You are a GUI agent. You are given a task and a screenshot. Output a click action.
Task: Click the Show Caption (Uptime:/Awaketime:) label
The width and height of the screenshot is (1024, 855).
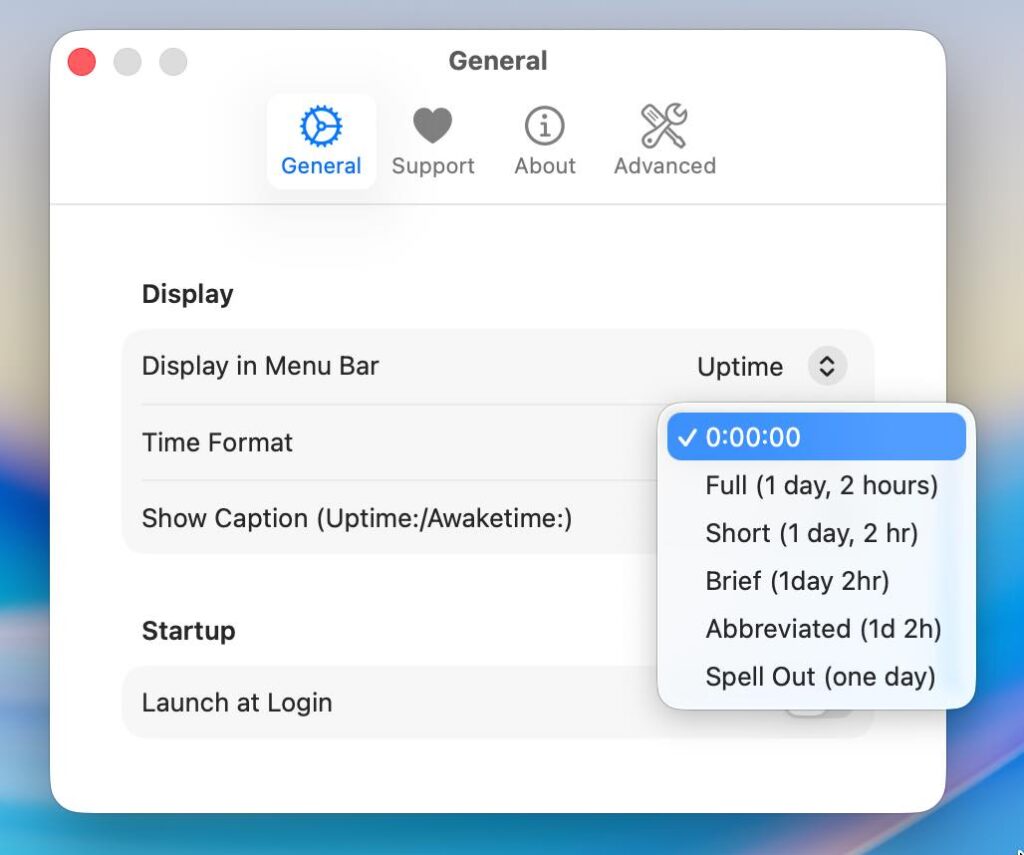[357, 518]
